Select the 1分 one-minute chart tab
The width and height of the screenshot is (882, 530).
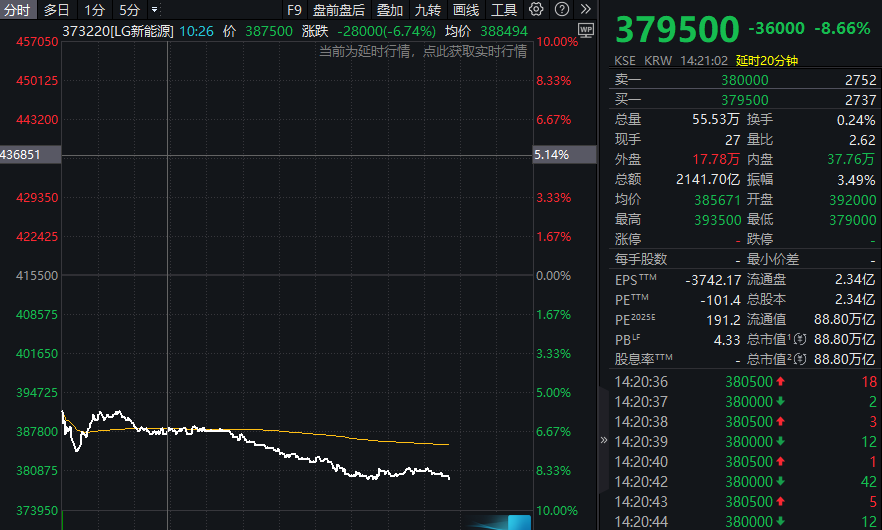click(x=94, y=10)
